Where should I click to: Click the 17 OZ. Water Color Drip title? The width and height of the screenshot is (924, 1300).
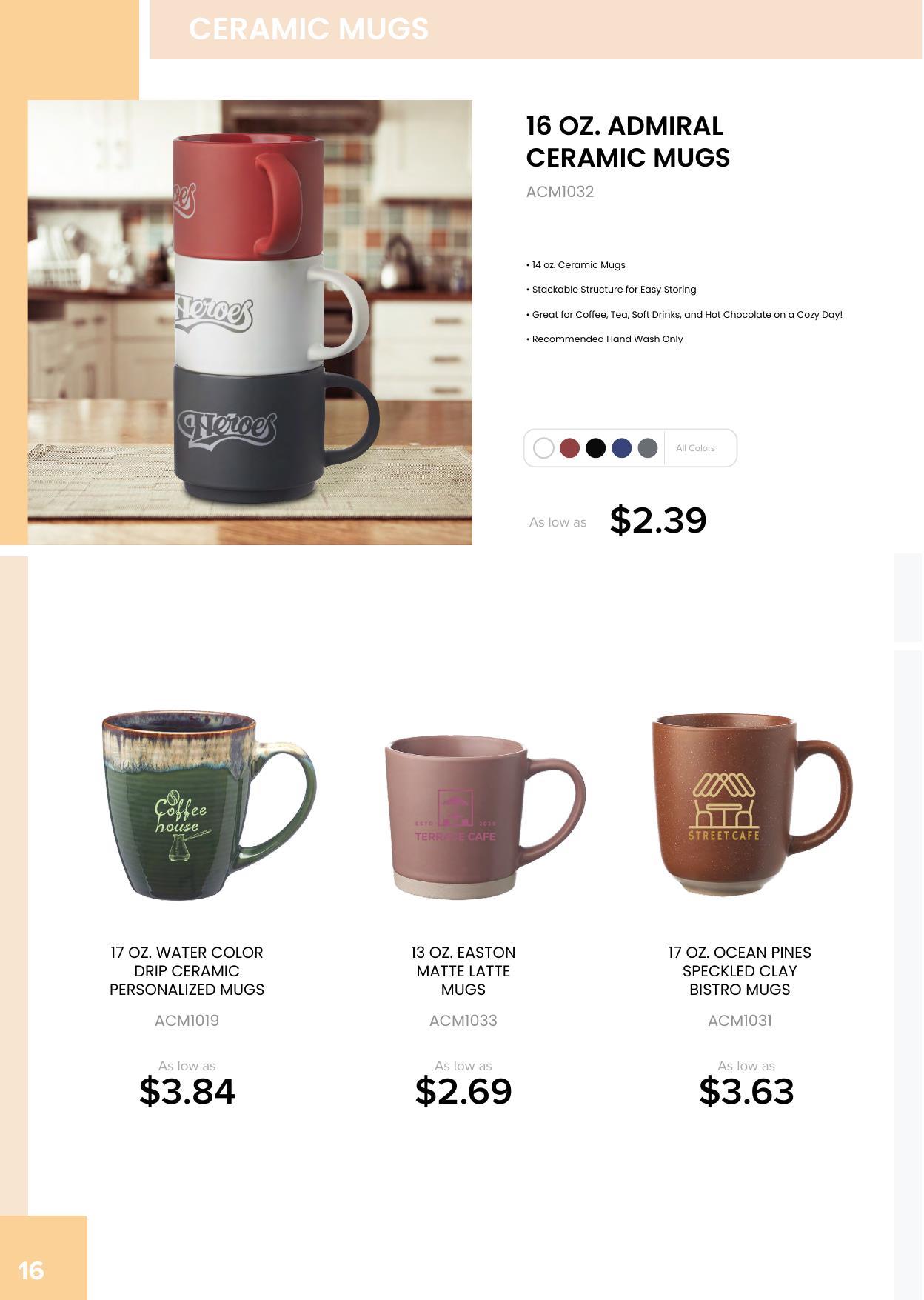[x=187, y=971]
